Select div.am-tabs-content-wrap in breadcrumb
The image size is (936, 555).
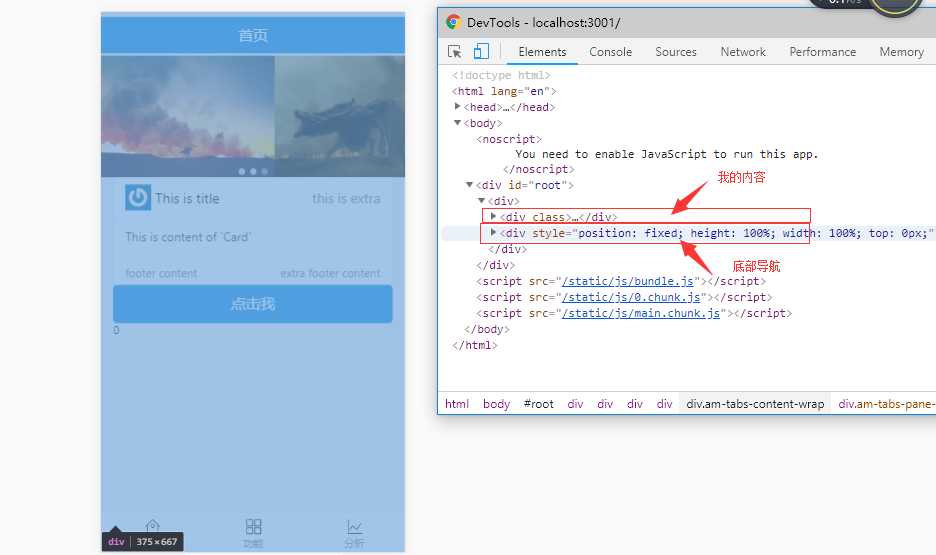pos(755,404)
